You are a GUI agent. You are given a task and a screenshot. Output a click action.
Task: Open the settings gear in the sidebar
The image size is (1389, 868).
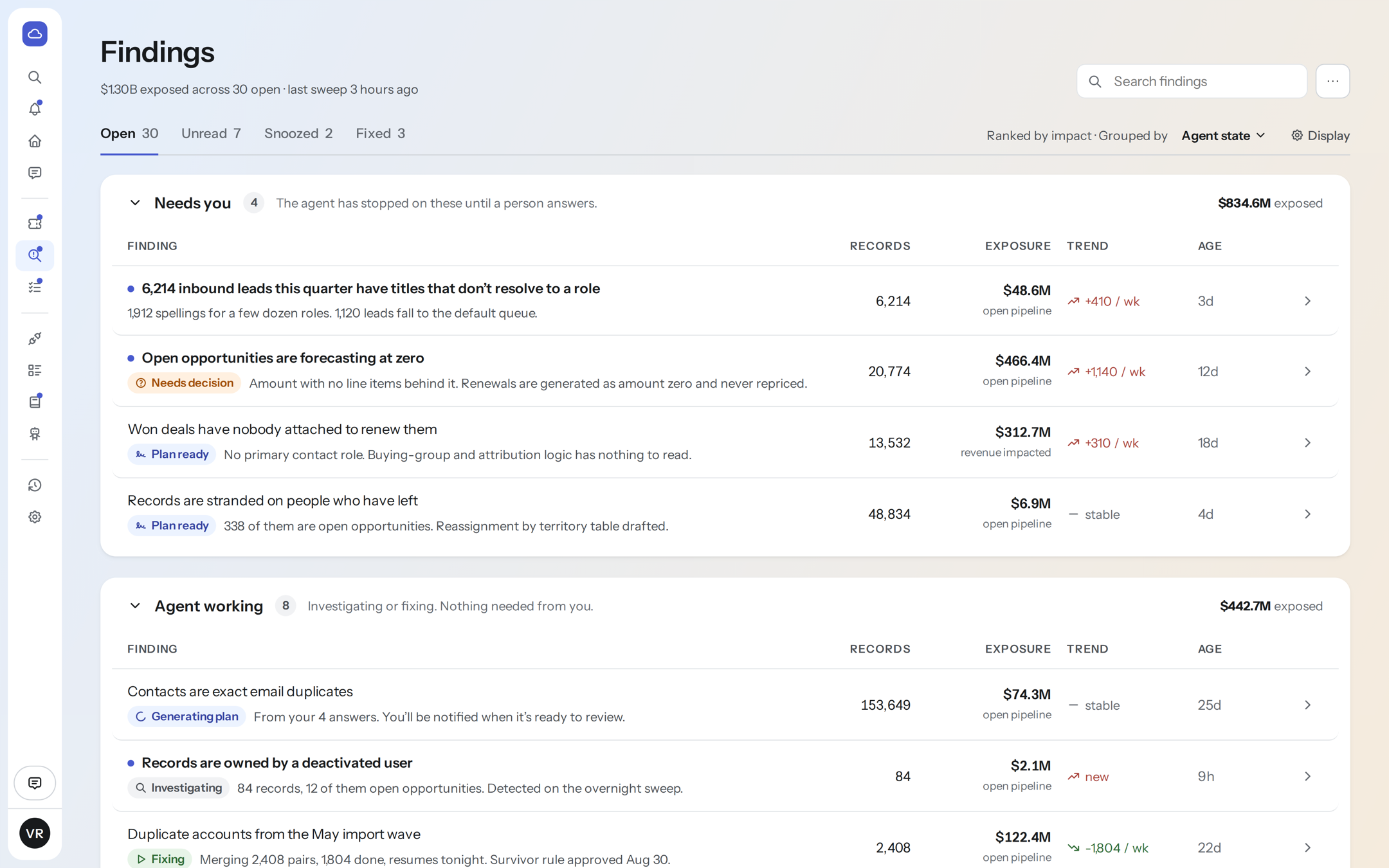(35, 517)
